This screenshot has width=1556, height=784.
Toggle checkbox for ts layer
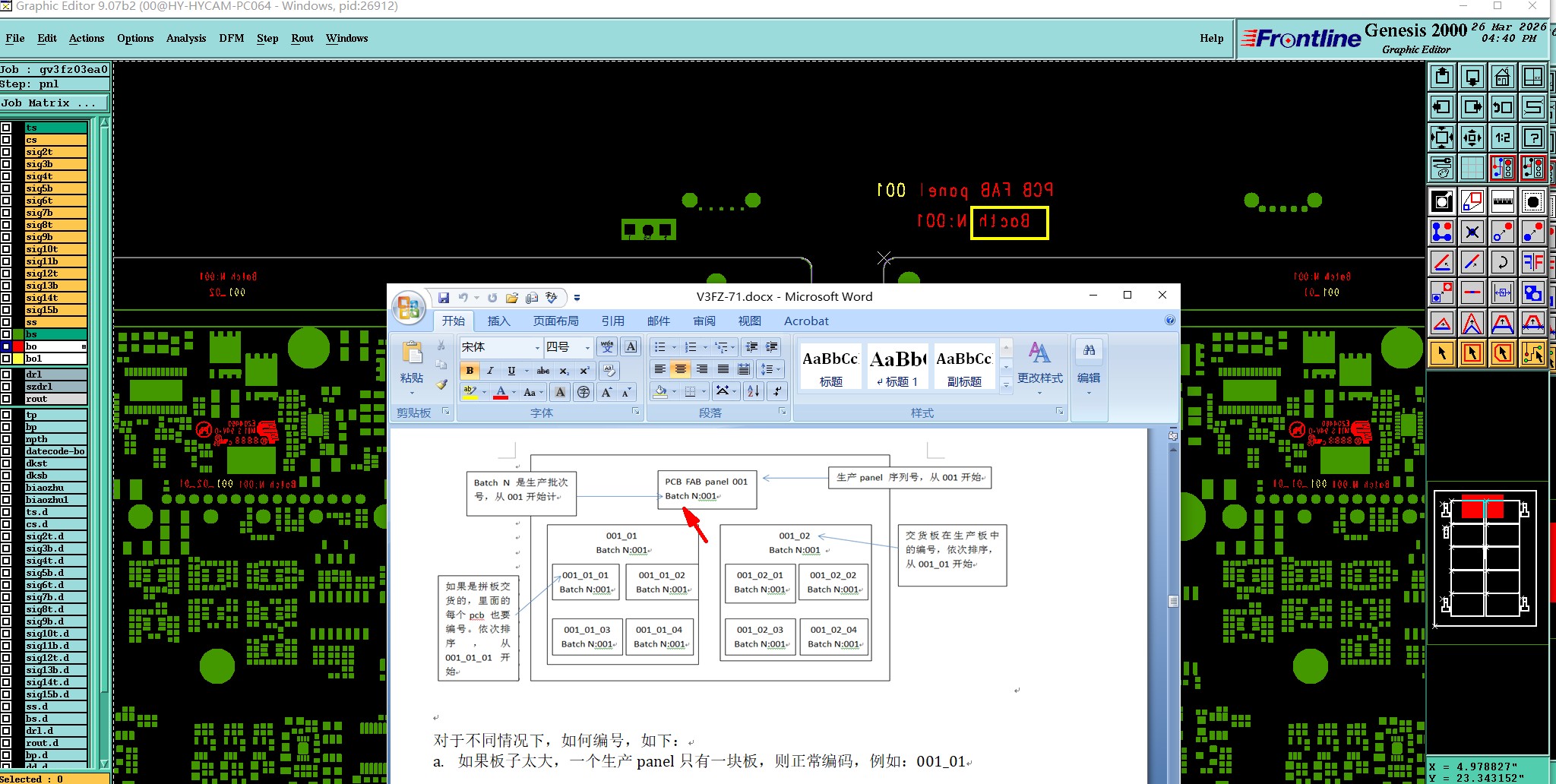pos(6,128)
